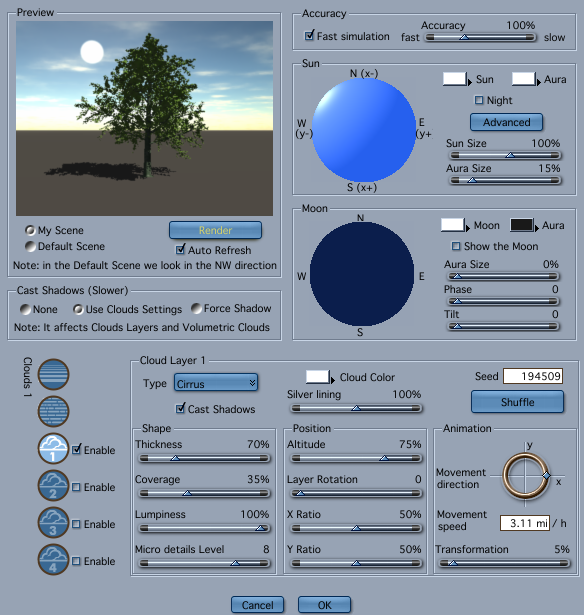Uncheck Cast Shadows in Cloud Layer 1
The height and width of the screenshot is (615, 584).
[180, 408]
